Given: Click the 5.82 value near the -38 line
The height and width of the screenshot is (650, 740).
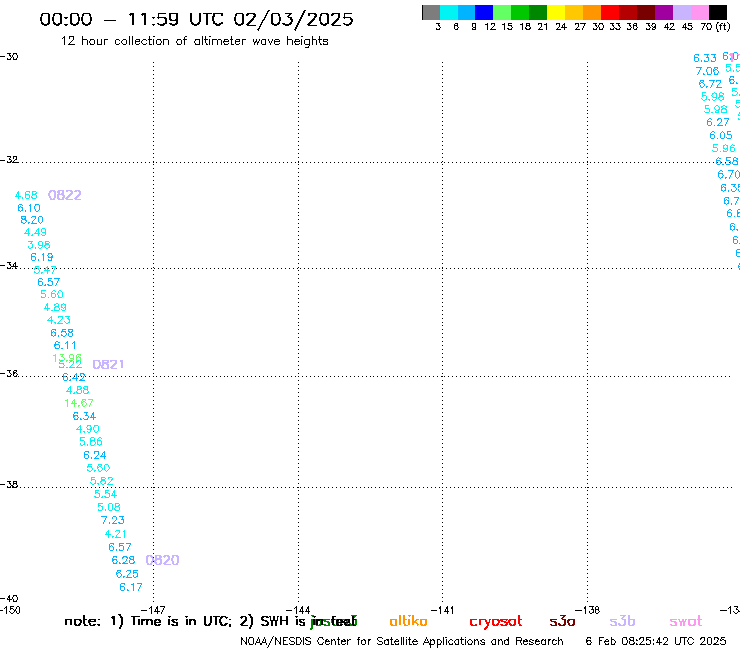Looking at the screenshot, I should point(102,481).
